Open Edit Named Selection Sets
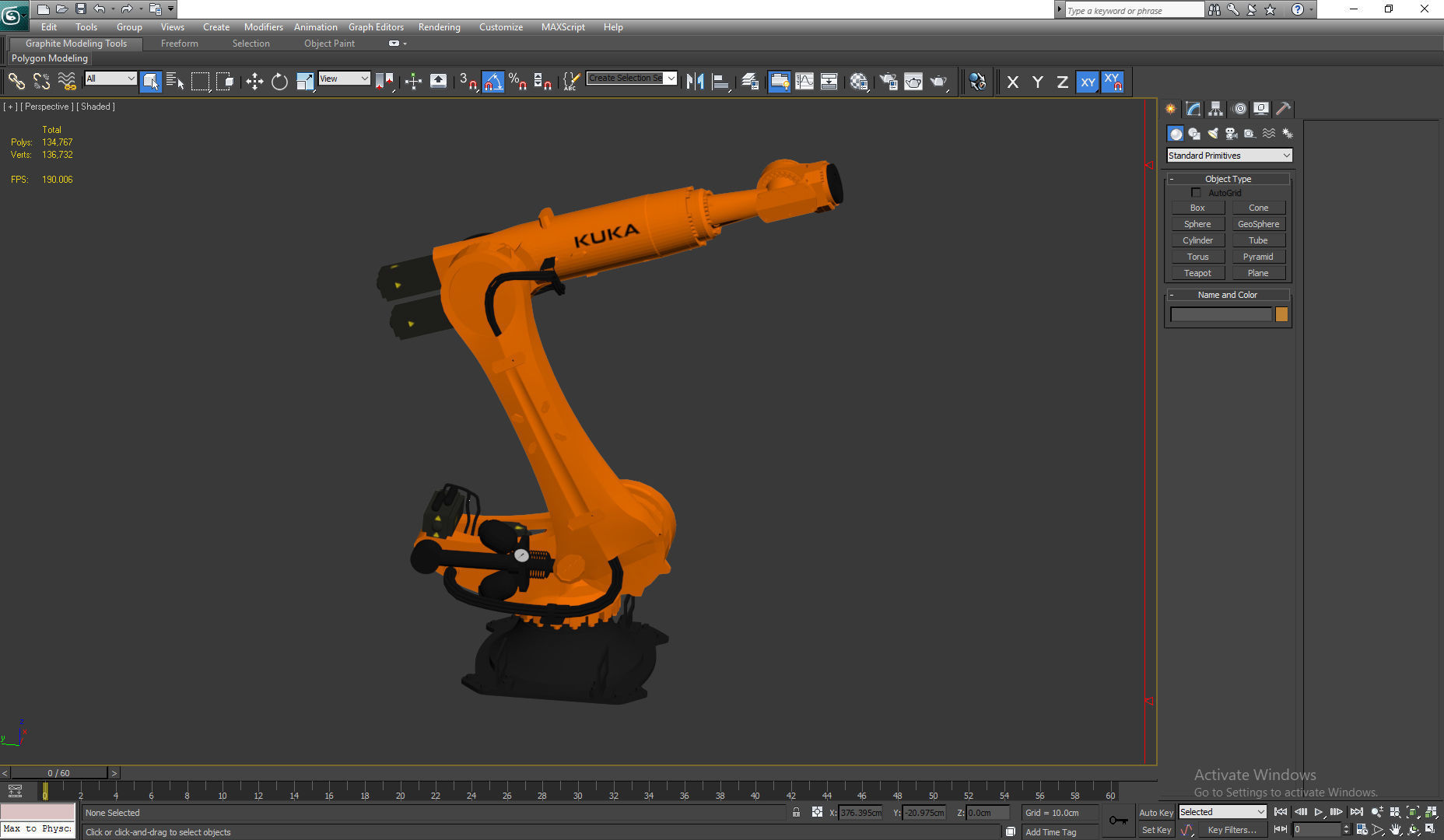 [571, 81]
